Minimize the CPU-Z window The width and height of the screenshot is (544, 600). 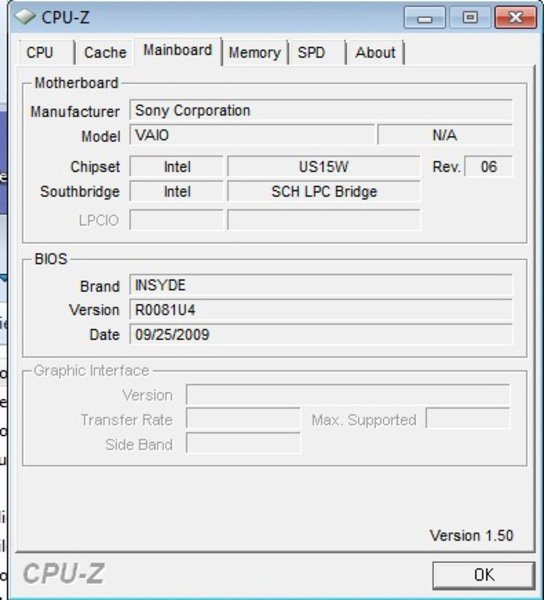pyautogui.click(x=424, y=18)
